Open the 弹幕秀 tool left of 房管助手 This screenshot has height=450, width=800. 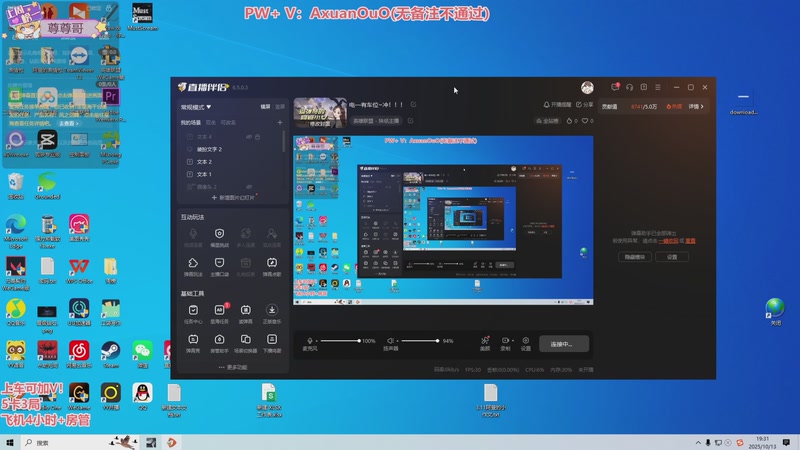193,343
